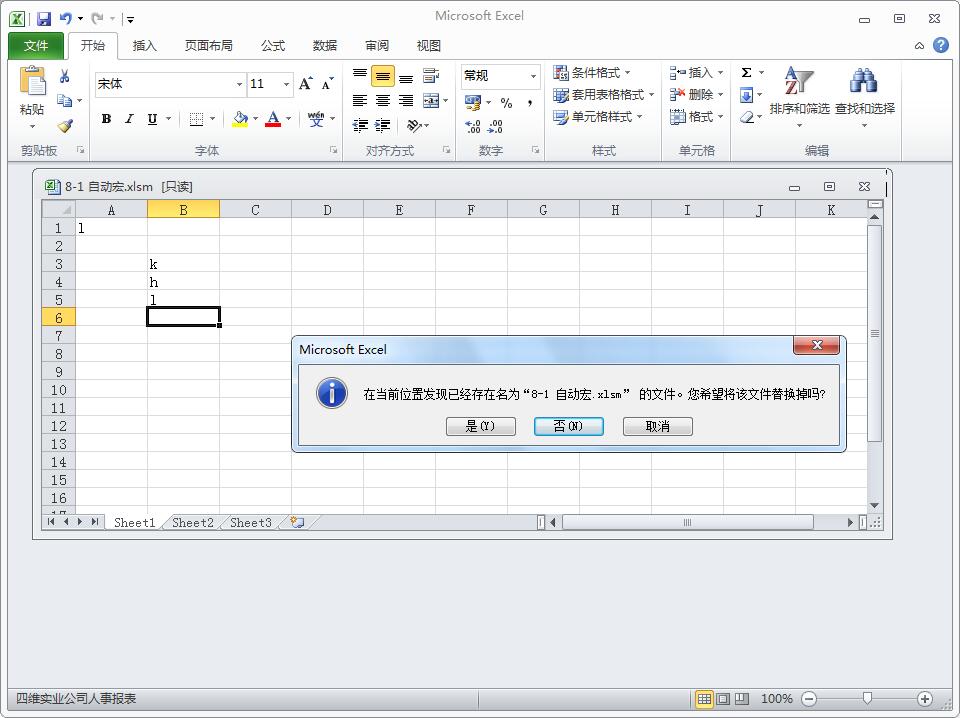Open the font size dropdown showing 11
The height and width of the screenshot is (718, 960).
(x=286, y=84)
